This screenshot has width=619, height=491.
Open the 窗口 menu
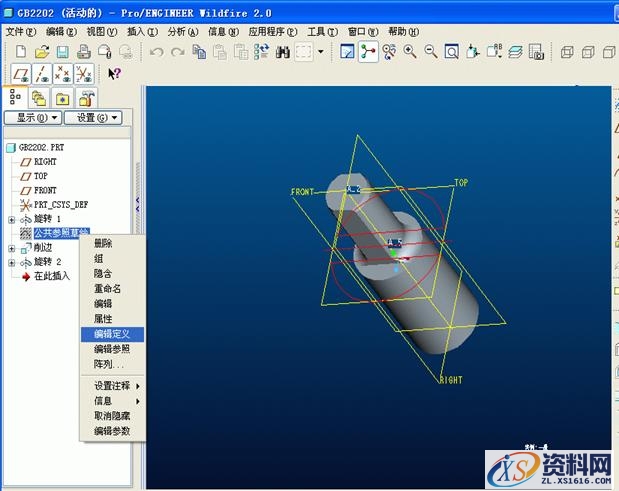click(363, 32)
